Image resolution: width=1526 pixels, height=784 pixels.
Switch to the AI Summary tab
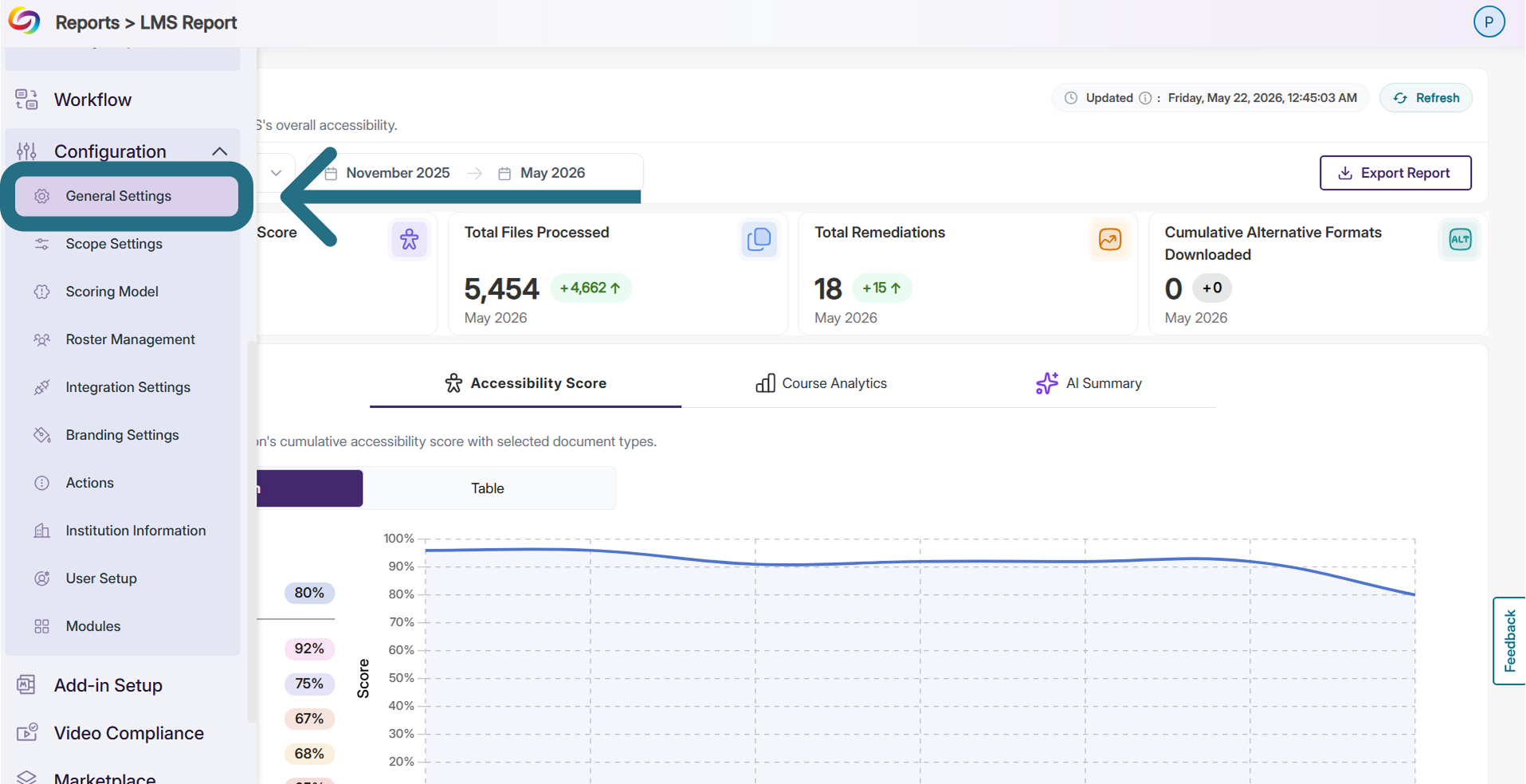click(1089, 383)
